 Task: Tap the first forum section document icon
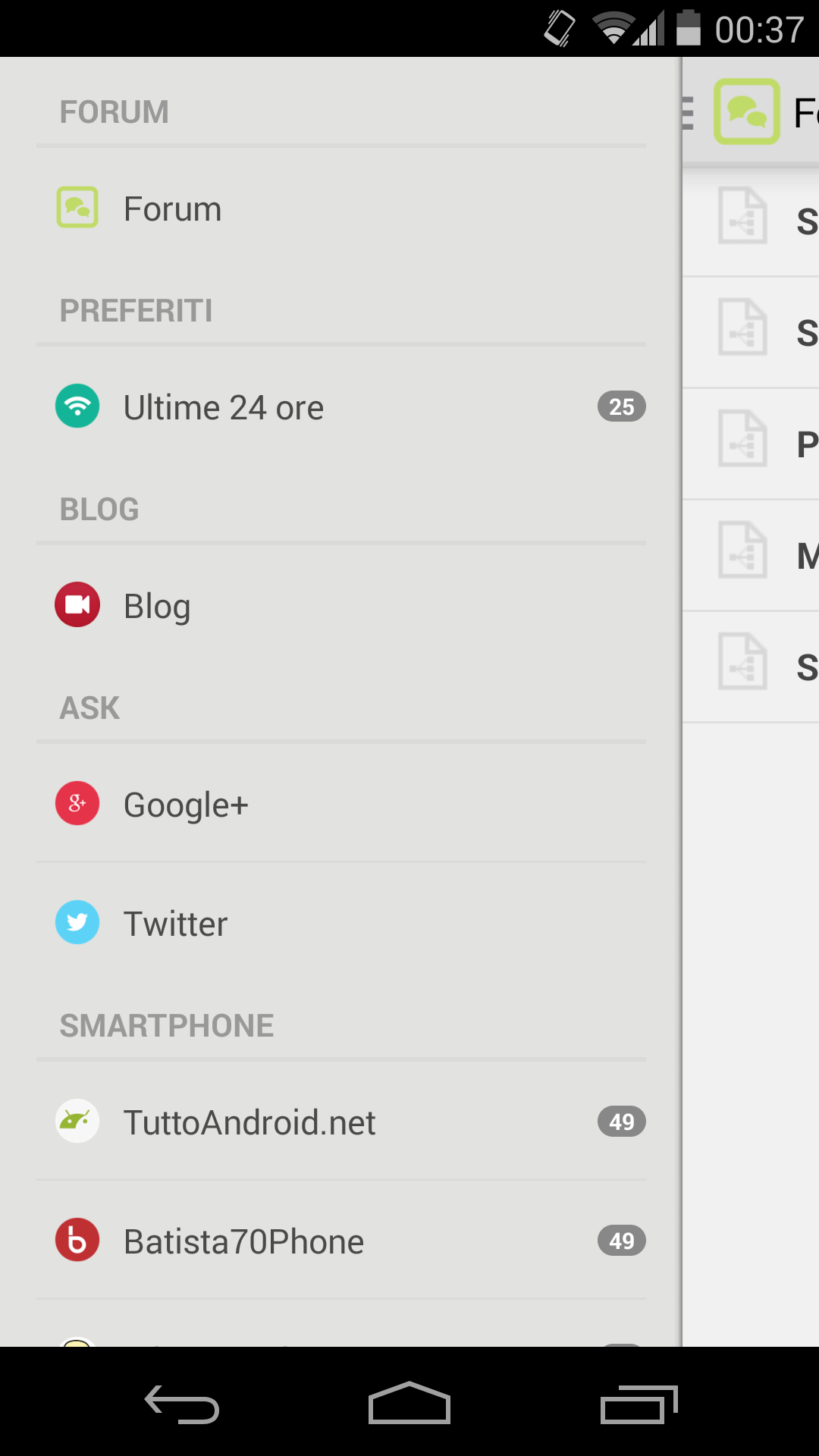pyautogui.click(x=742, y=215)
